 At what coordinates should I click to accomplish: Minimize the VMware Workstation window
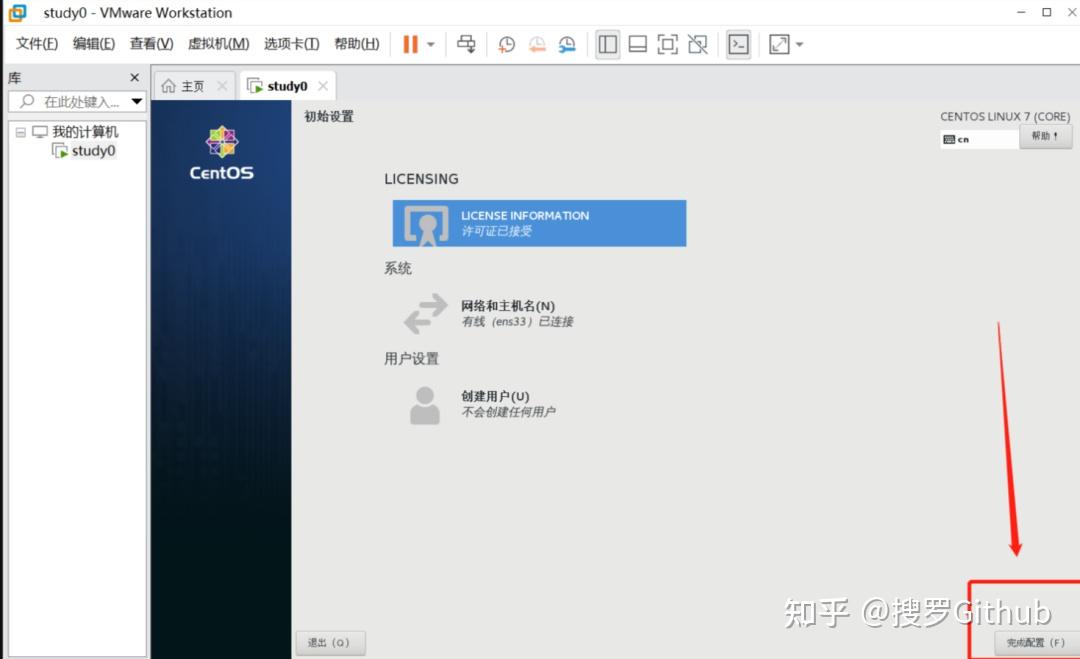tap(1021, 12)
